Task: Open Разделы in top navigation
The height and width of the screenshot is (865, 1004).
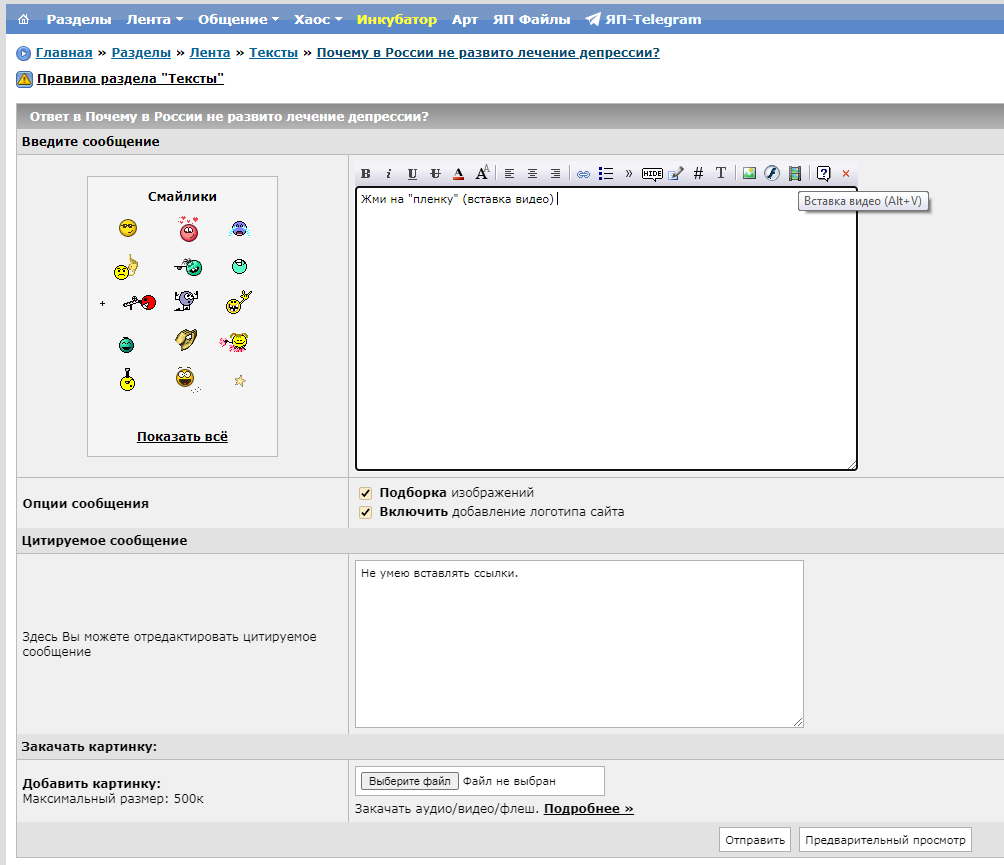Action: pos(79,19)
